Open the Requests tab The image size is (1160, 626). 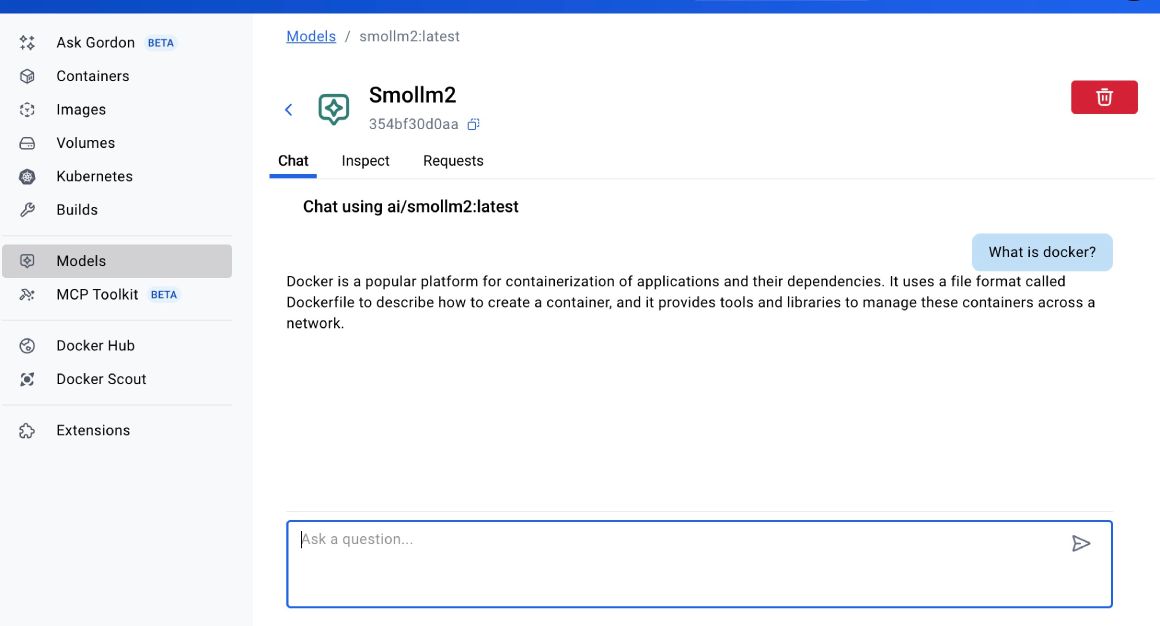tap(453, 160)
